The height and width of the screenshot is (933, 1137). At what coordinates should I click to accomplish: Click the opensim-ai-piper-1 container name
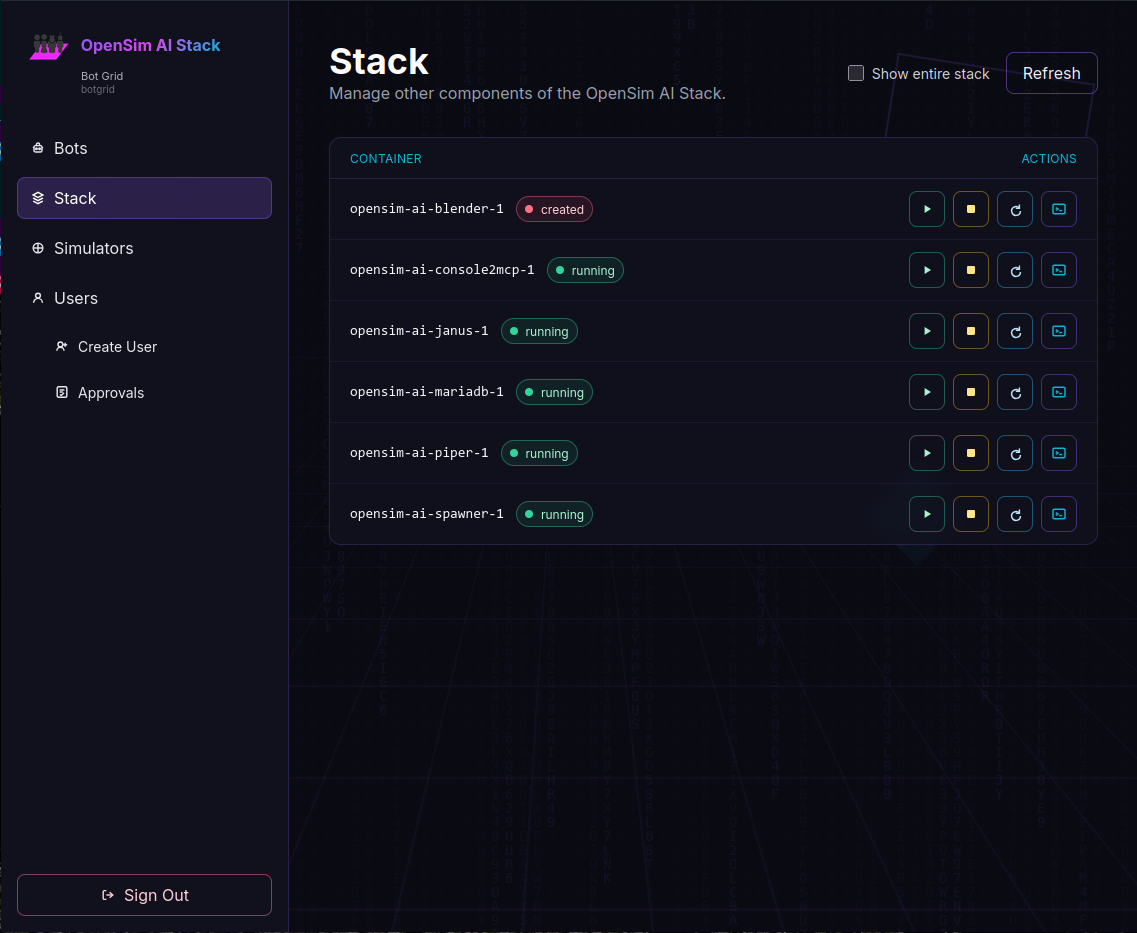(419, 452)
